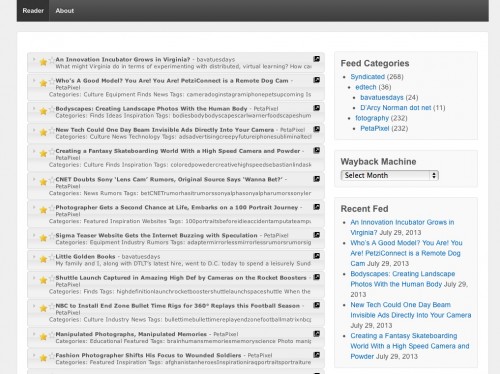Viewport: 500px width, 374px height.
Task: Expand the PetziConnect Dog Cam entry arrow
Action: 34,80
